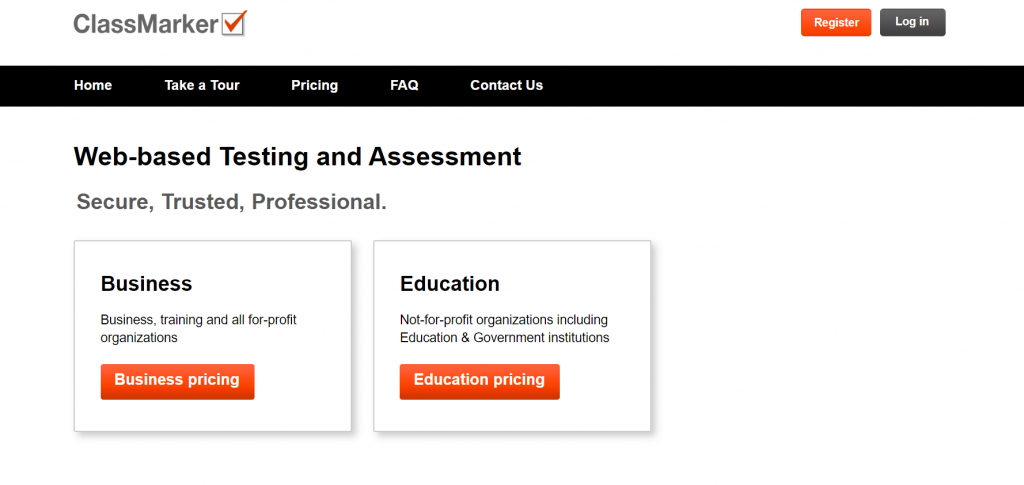The width and height of the screenshot is (1024, 485).
Task: Click the Education pricing button
Action: (479, 381)
